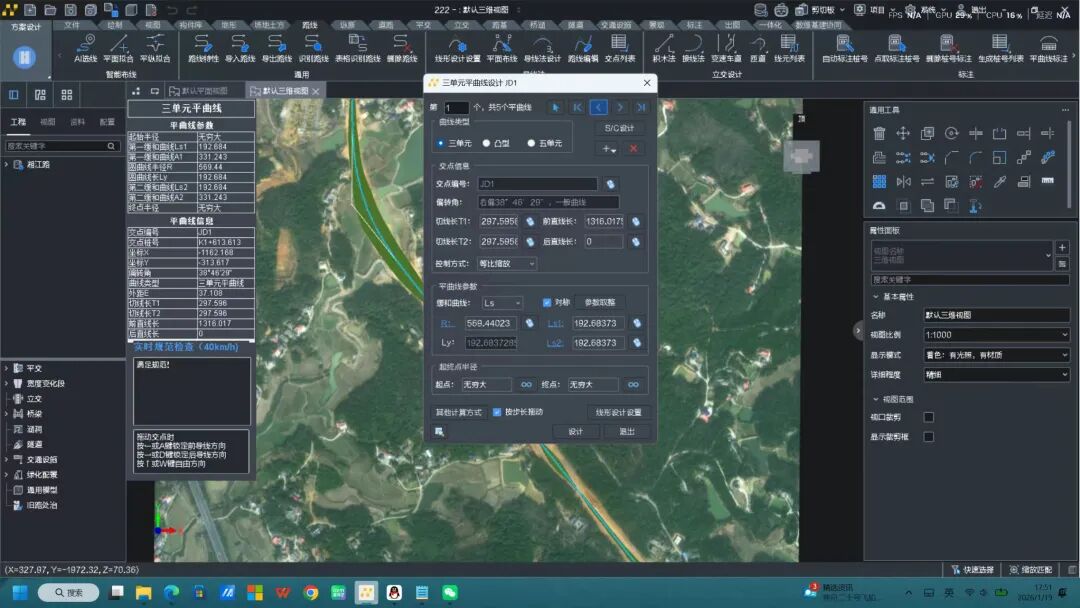This screenshot has width=1080, height=608.
Task: Open the 线元列表 tool
Action: pyautogui.click(x=789, y=48)
